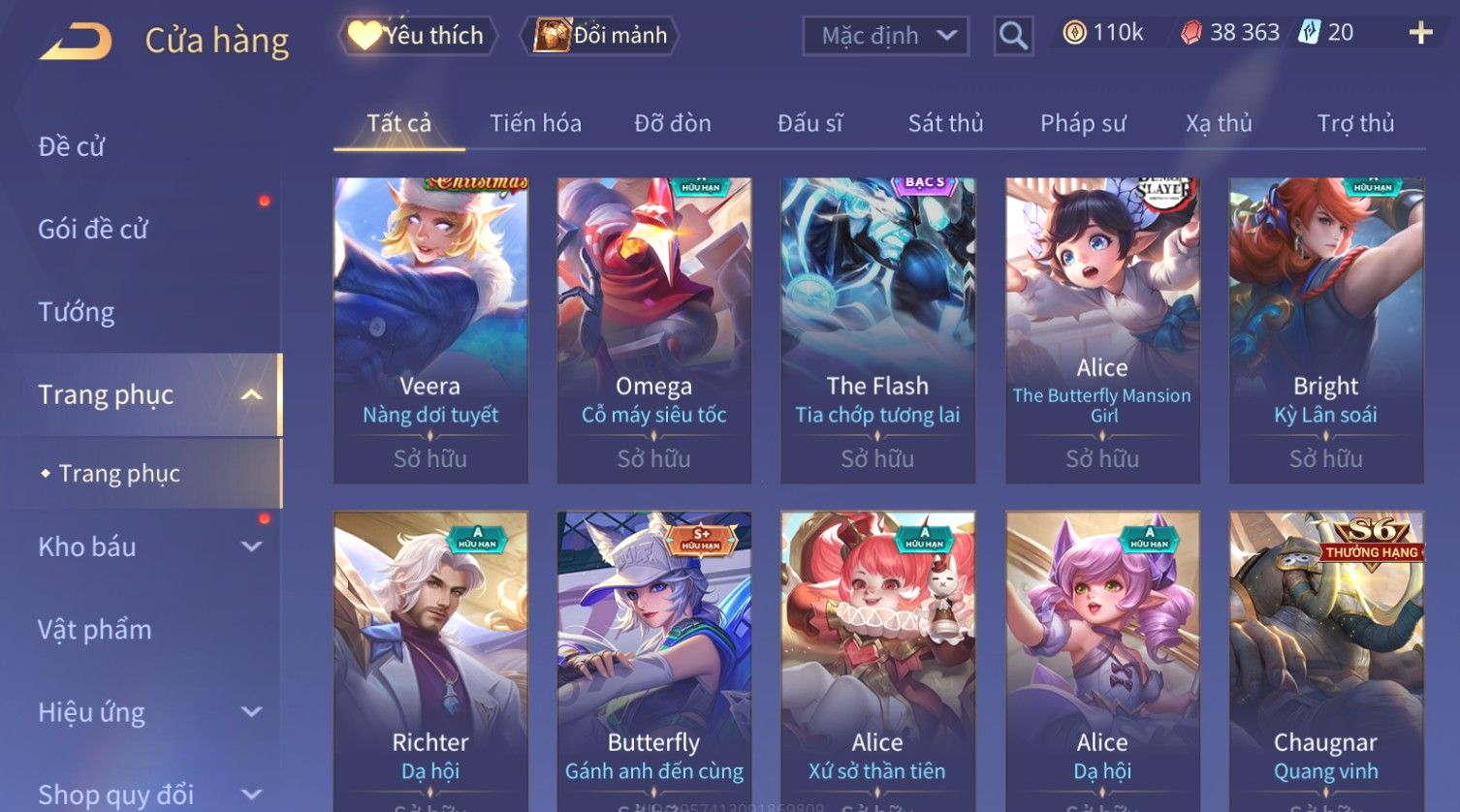1460x812 pixels.
Task: Click the gold coin balance icon
Action: [1074, 33]
